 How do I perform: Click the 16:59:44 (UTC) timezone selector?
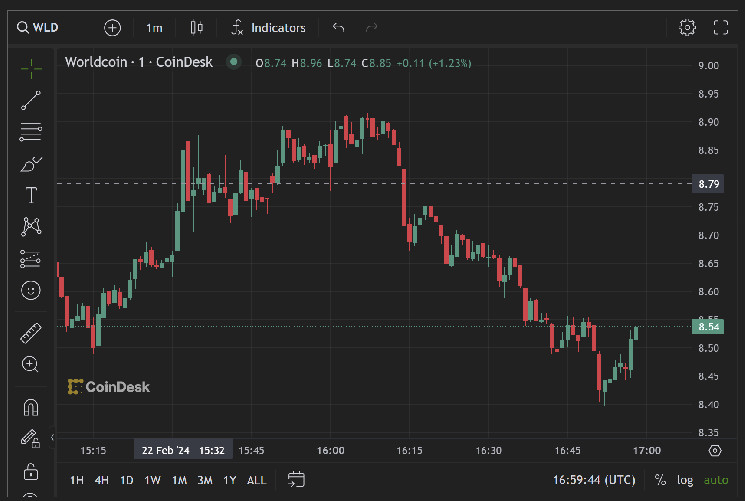click(x=594, y=480)
